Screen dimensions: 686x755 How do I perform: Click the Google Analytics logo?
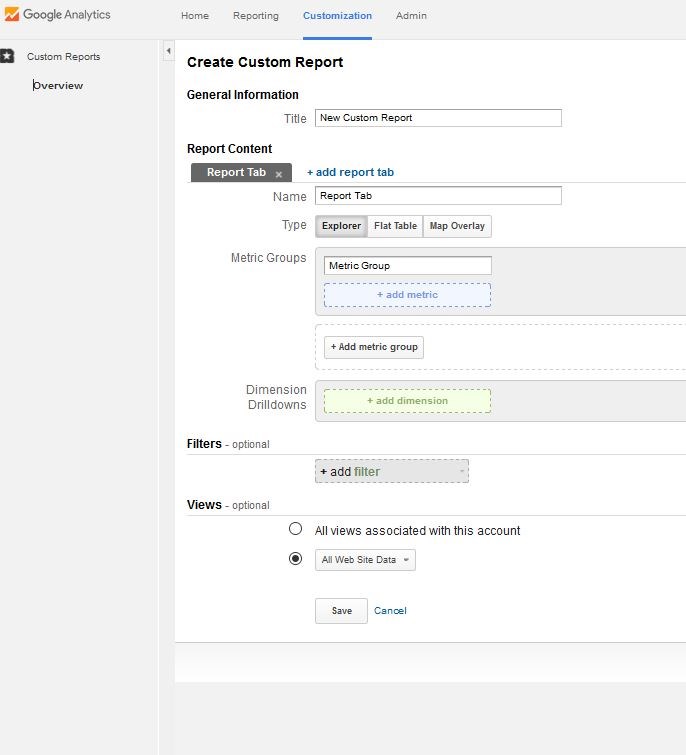pos(58,14)
